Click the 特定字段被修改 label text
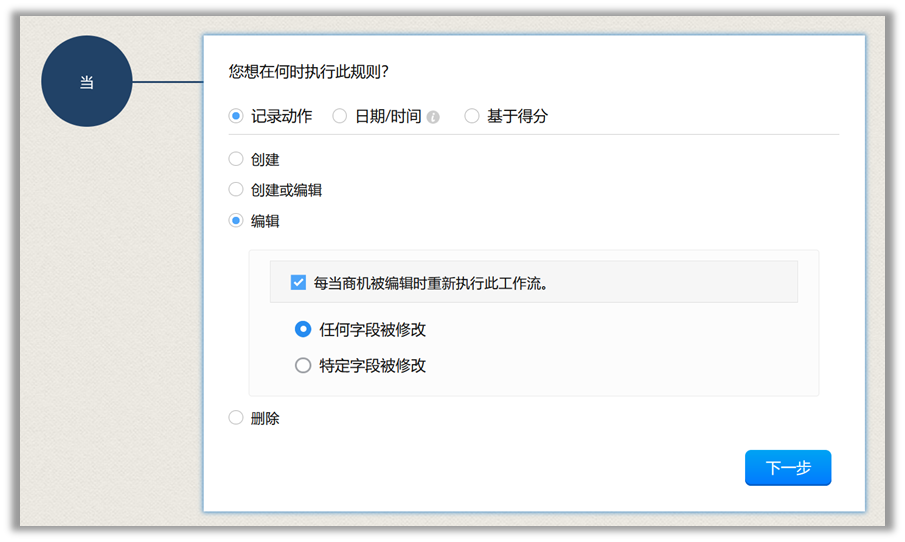The image size is (905, 542). pyautogui.click(x=373, y=366)
